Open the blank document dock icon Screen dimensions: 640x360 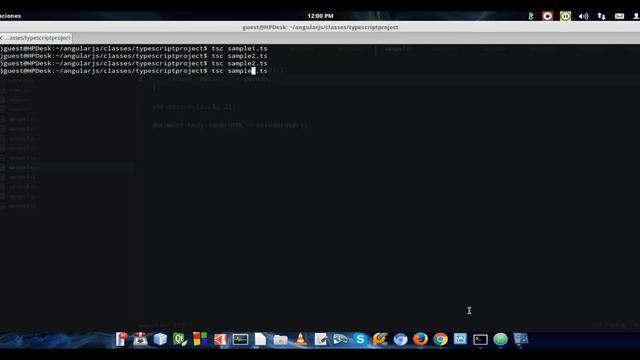260,340
